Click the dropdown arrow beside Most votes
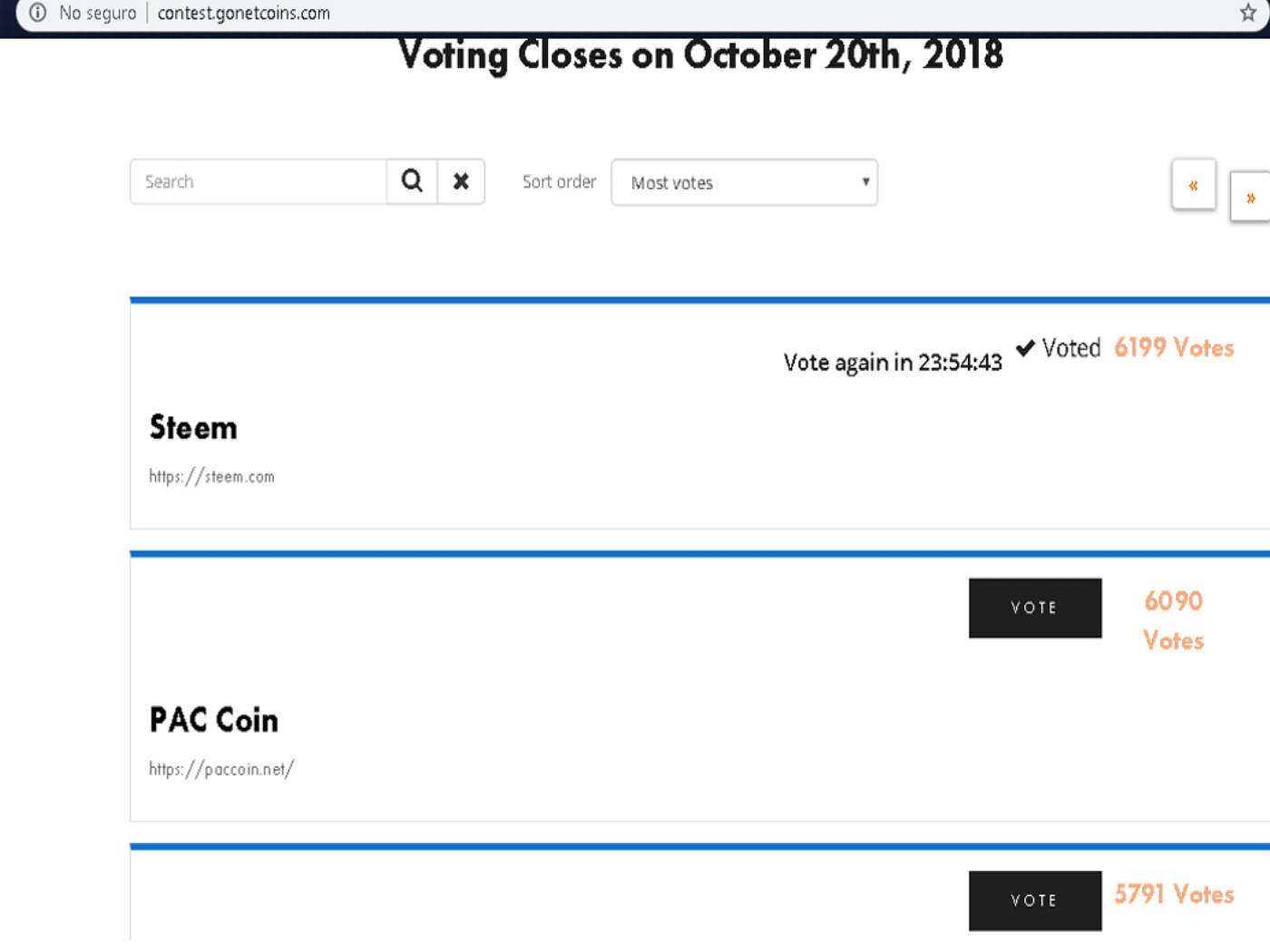This screenshot has width=1270, height=952. pyautogui.click(x=865, y=181)
